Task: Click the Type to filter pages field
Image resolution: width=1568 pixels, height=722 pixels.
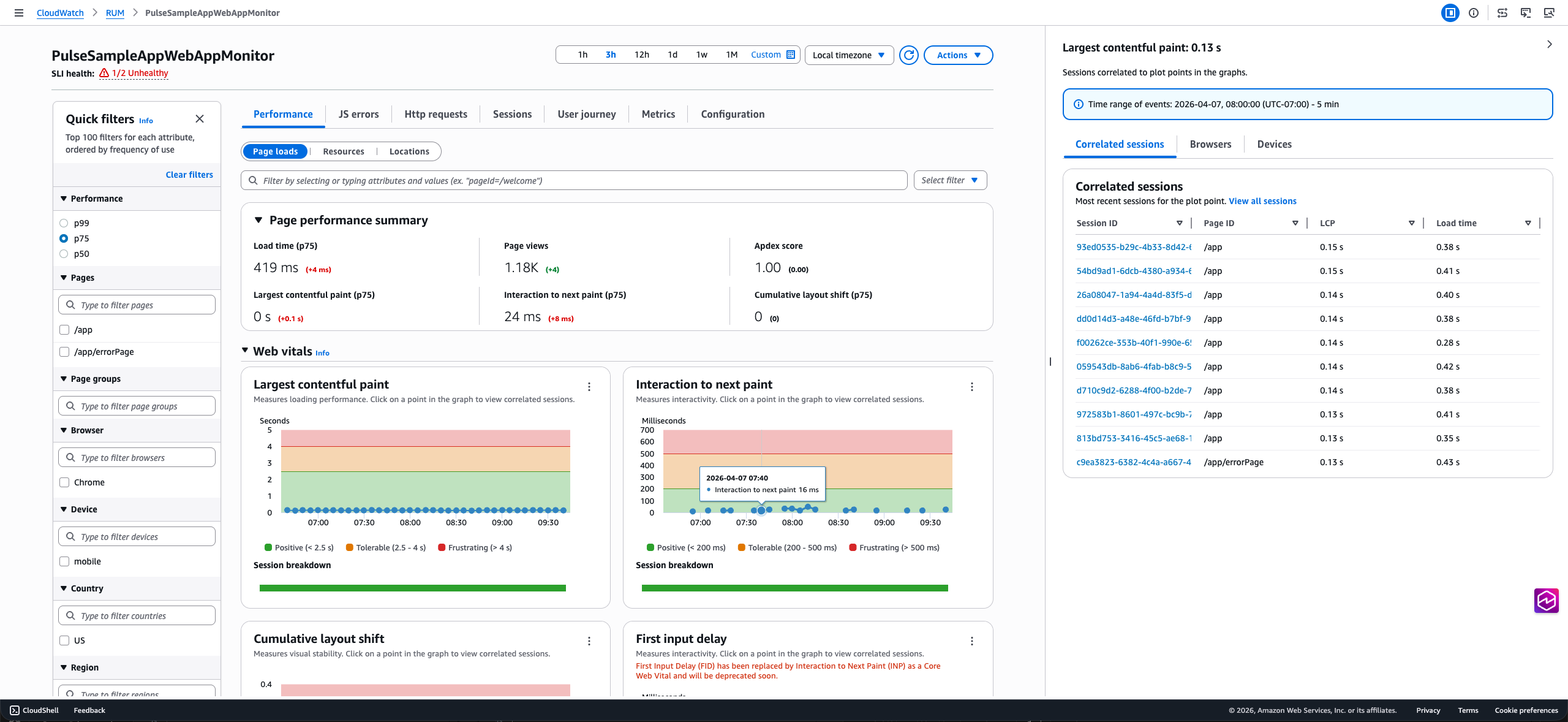Action: point(137,305)
